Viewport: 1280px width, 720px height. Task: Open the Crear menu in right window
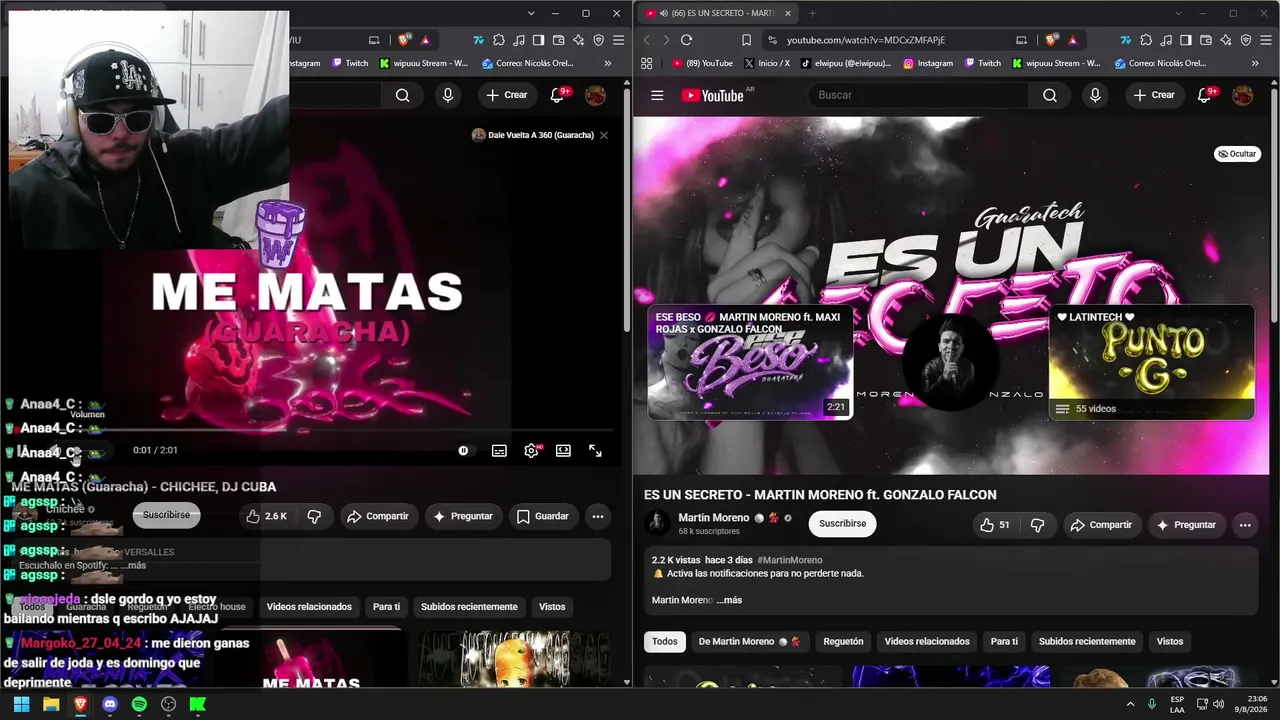click(1154, 95)
